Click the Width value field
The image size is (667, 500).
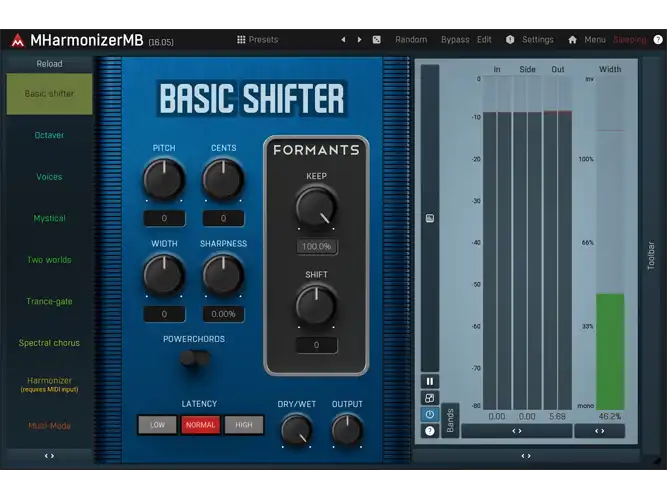pos(164,314)
